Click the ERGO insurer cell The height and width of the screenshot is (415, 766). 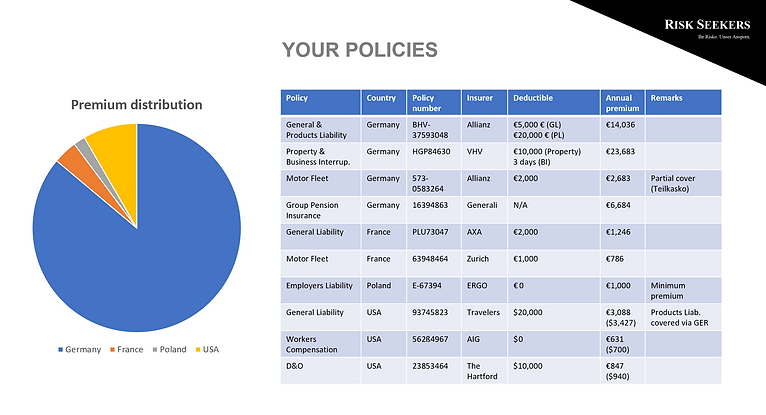(485, 290)
